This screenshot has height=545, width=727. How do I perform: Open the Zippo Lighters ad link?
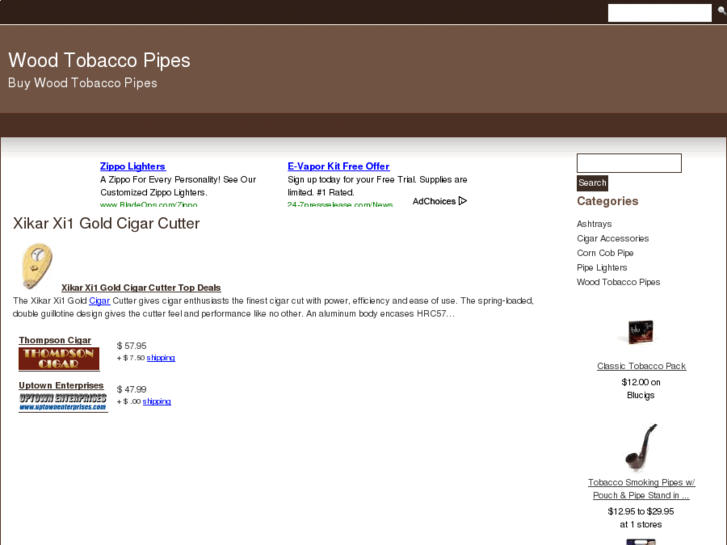(x=133, y=166)
